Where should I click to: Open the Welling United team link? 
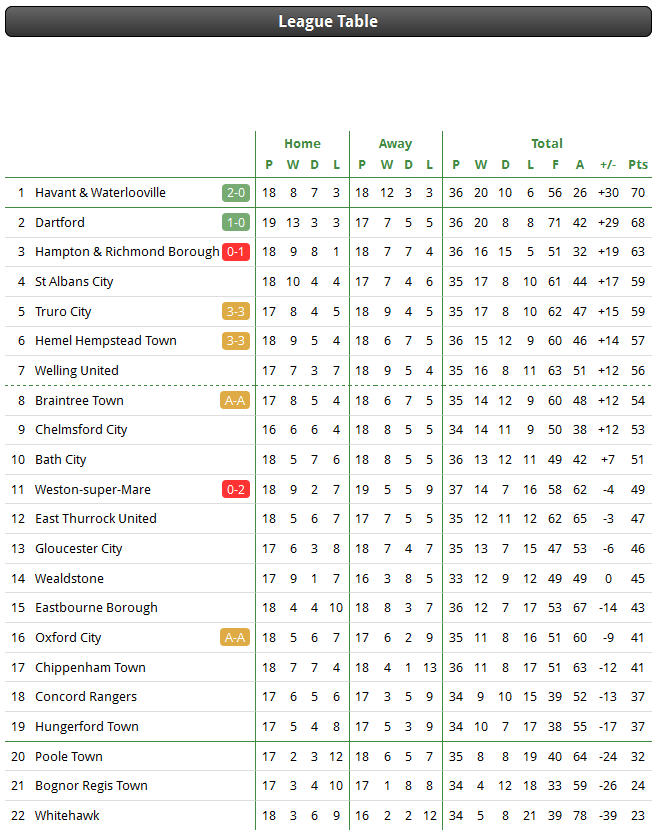pos(76,370)
